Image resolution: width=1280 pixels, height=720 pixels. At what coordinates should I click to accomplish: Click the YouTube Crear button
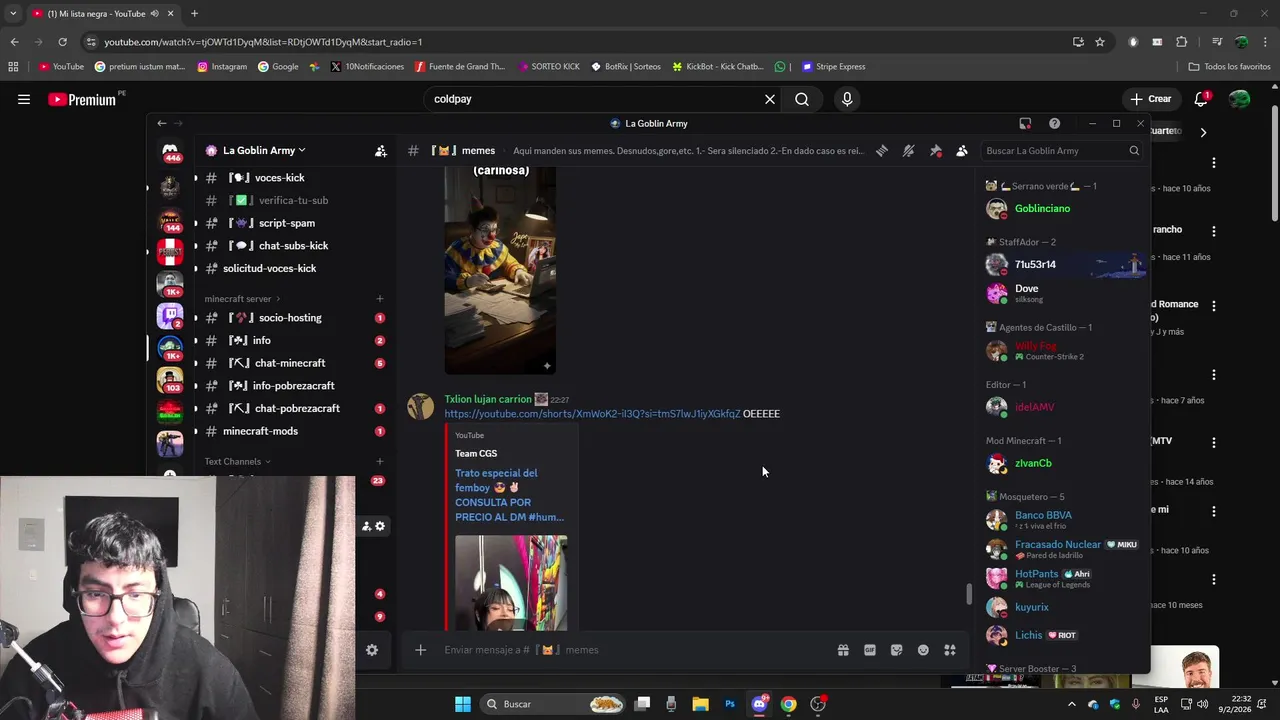click(x=1150, y=99)
